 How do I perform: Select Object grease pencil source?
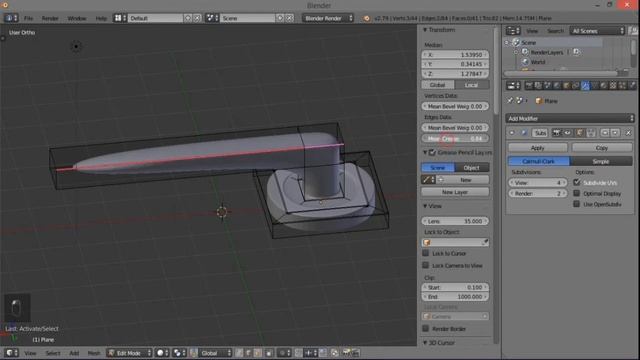(x=472, y=168)
